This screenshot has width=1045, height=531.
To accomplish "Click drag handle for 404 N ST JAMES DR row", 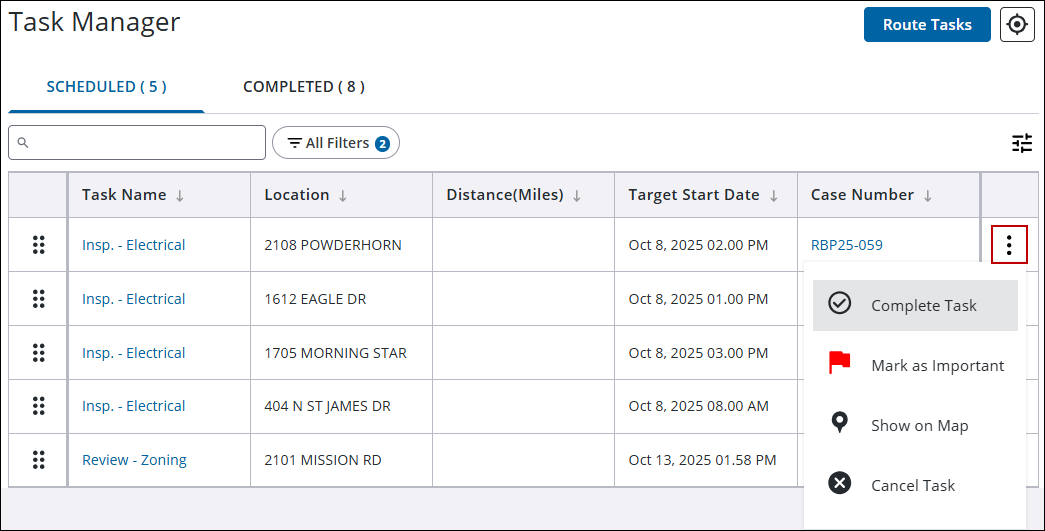I will click(39, 406).
